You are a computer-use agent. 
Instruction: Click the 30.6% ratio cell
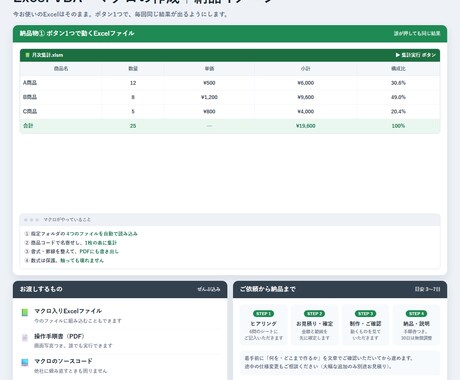pos(398,83)
